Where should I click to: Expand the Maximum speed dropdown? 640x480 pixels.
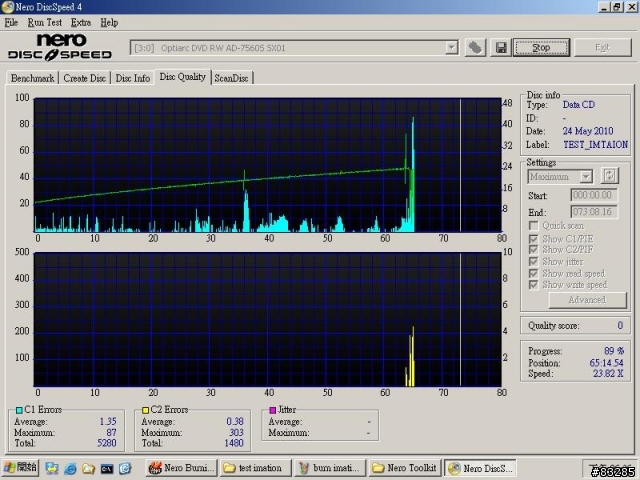click(x=586, y=176)
